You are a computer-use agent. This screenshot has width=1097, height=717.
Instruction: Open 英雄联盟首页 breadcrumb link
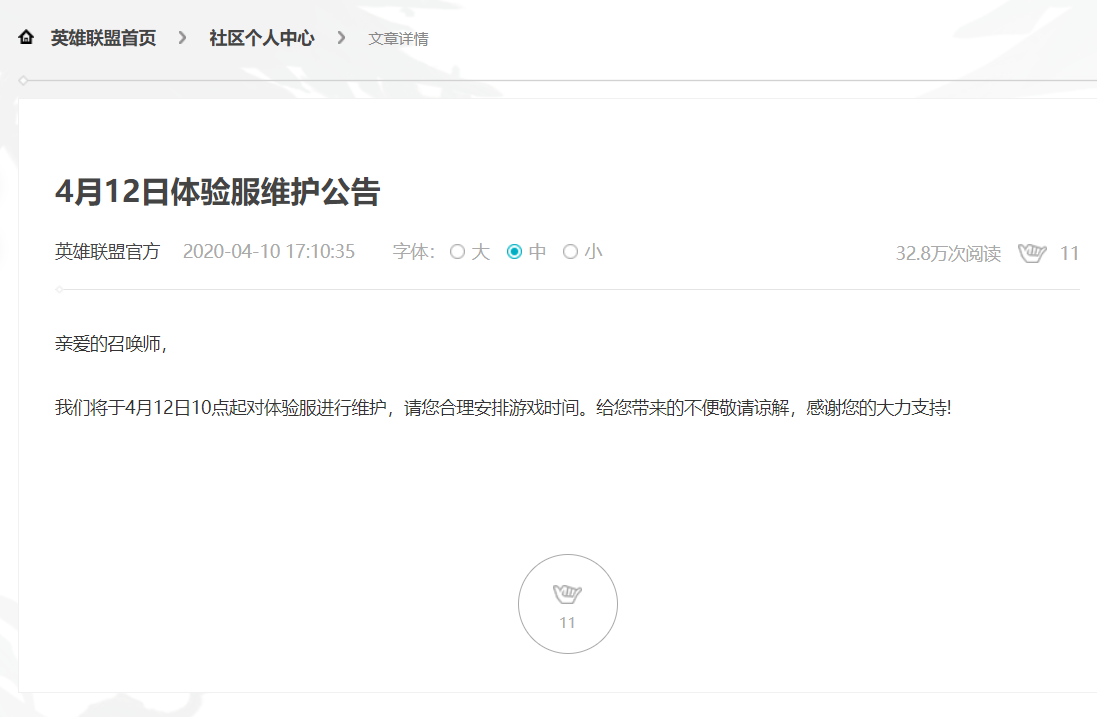[104, 38]
